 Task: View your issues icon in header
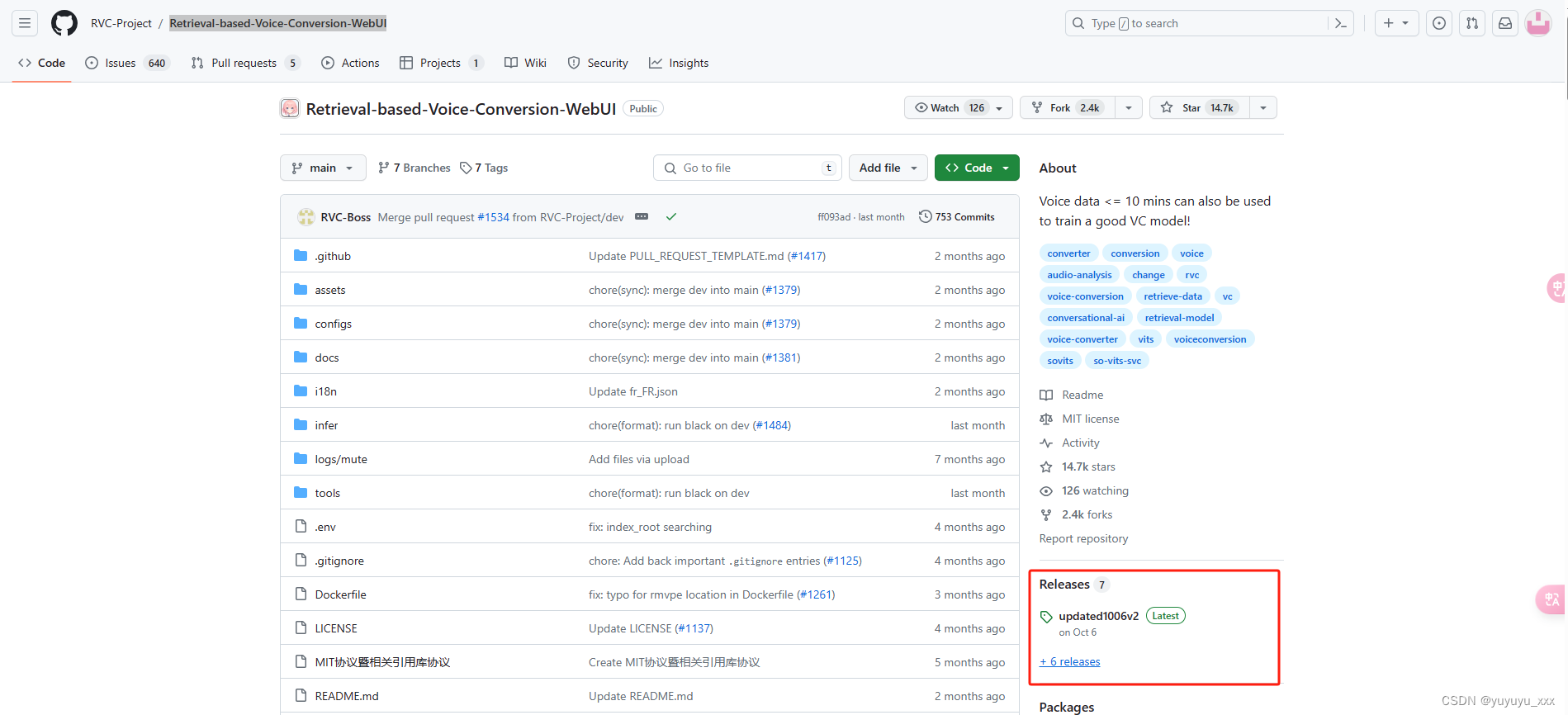[x=1439, y=23]
